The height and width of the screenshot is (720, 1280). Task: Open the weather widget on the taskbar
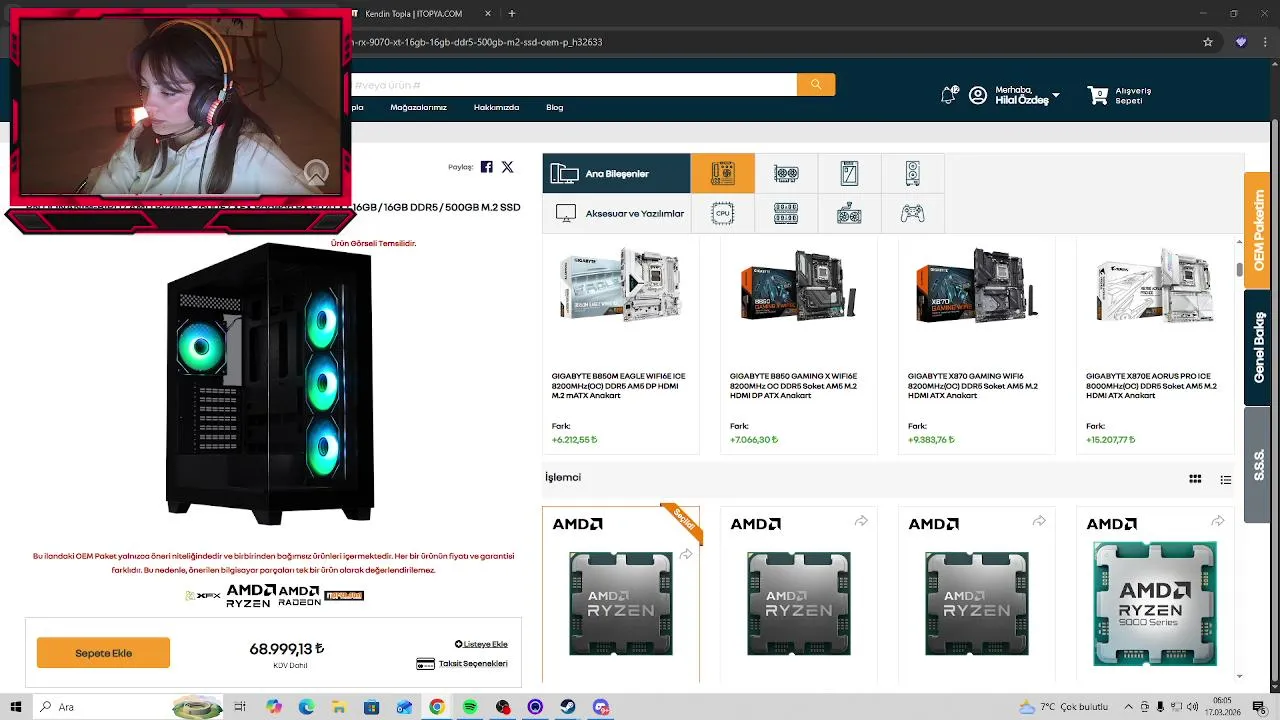[x=1063, y=707]
